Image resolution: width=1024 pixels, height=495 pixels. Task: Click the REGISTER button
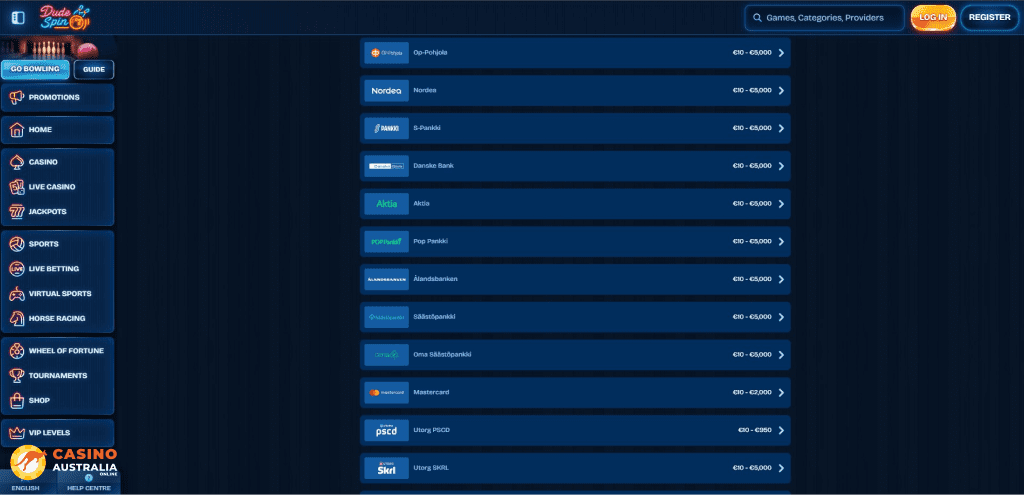click(x=989, y=18)
